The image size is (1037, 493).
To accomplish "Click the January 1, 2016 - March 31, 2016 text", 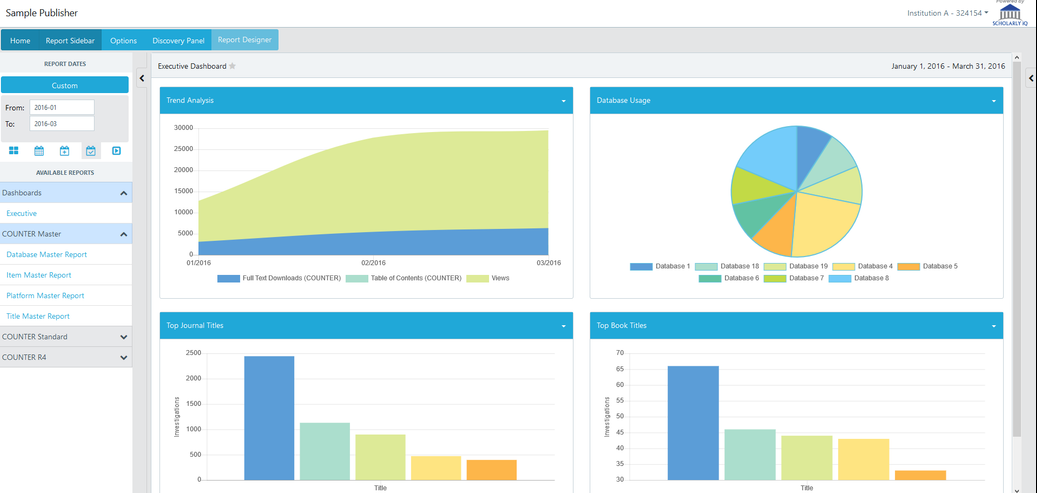I will (x=948, y=66).
